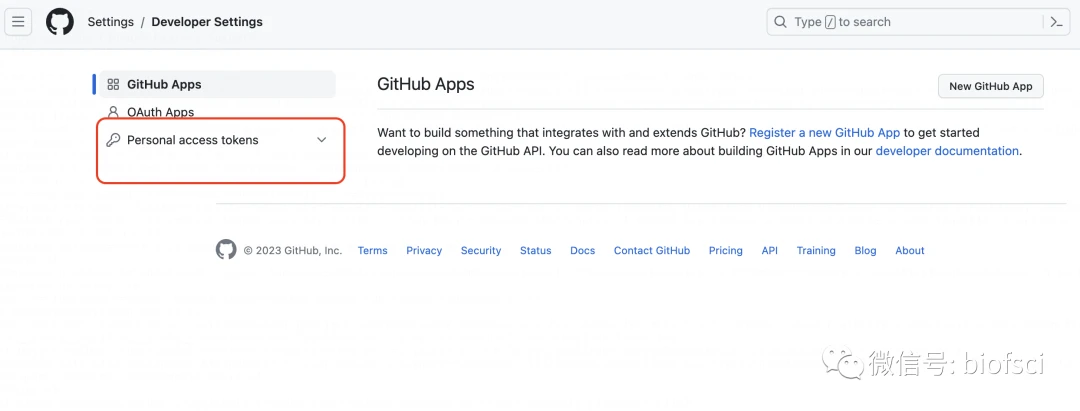The image size is (1080, 411).
Task: Follow the Register a new GitHub App link
Action: click(x=824, y=132)
